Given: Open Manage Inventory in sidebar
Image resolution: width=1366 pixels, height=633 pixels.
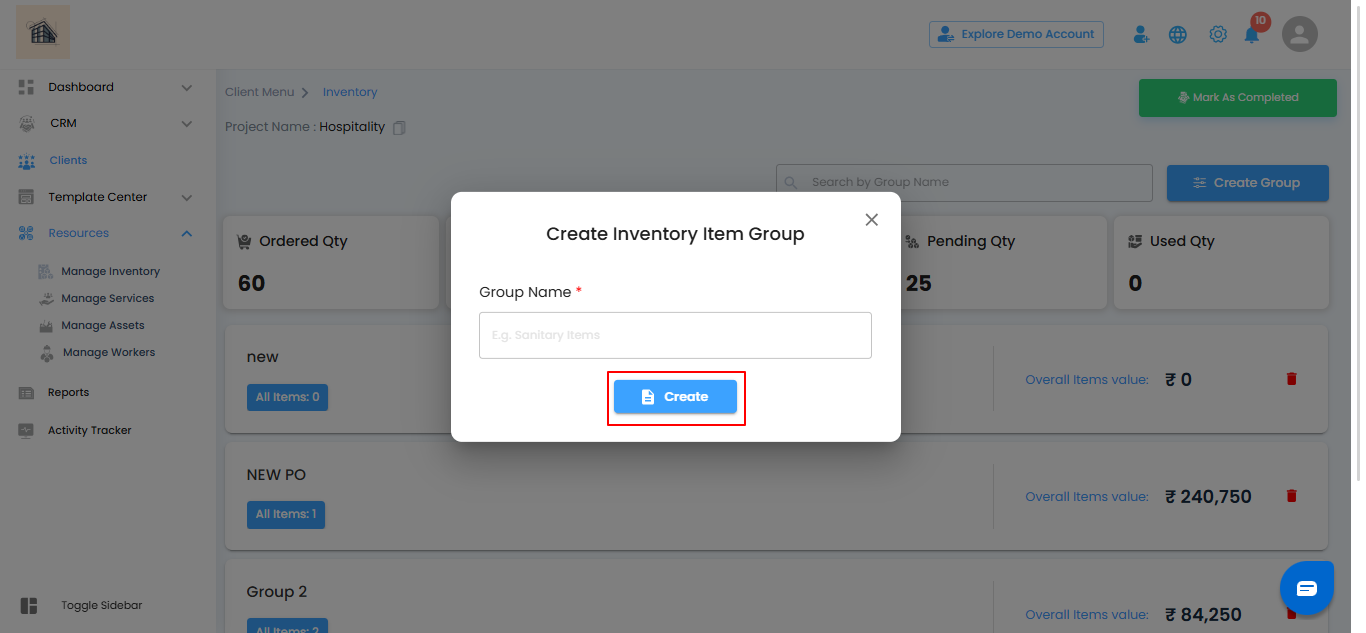Looking at the screenshot, I should pos(110,271).
